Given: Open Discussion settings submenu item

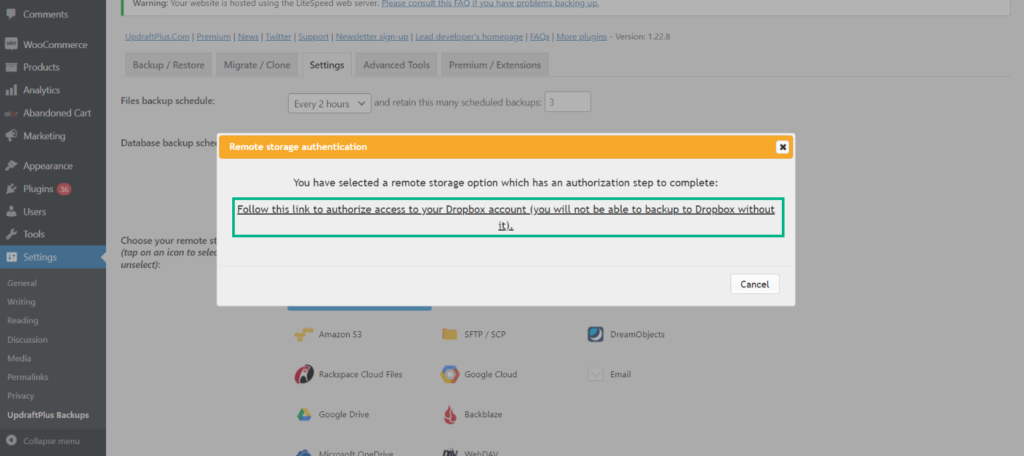Looking at the screenshot, I should point(27,340).
